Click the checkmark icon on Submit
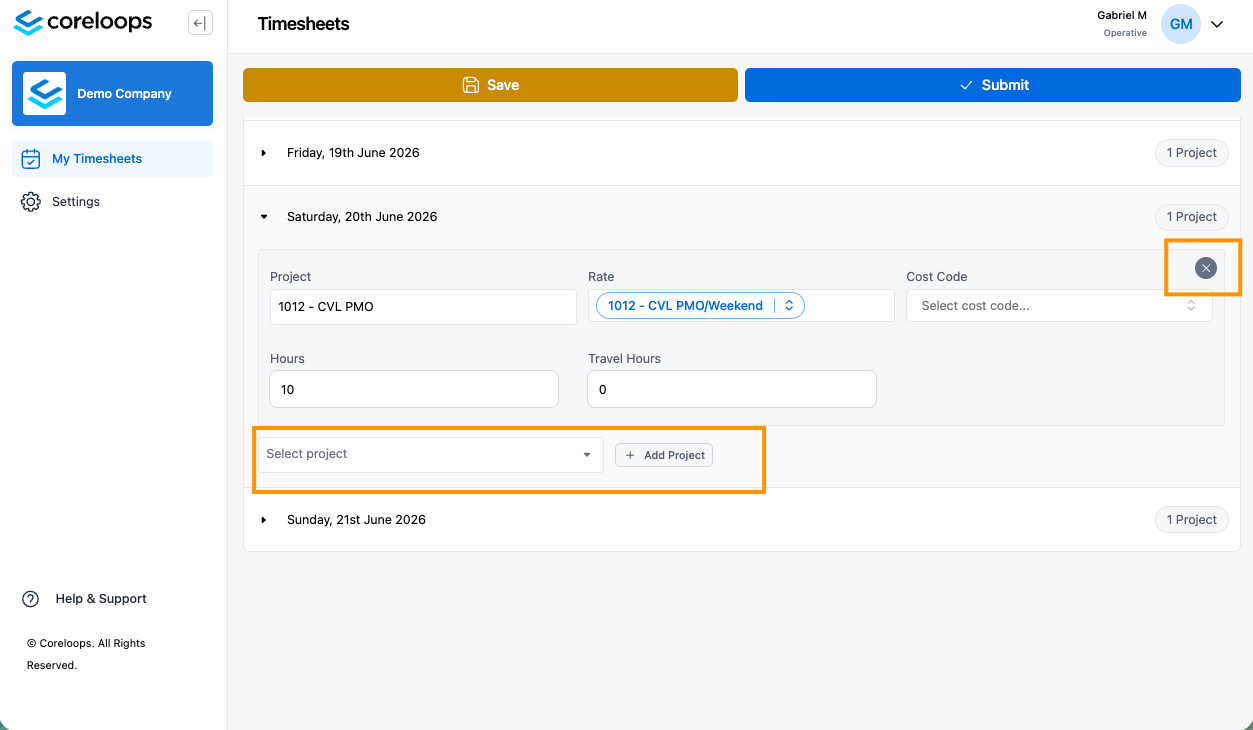 (966, 85)
